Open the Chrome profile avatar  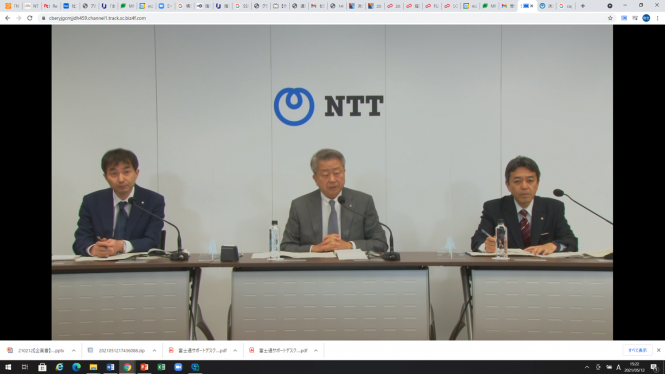pyautogui.click(x=646, y=18)
